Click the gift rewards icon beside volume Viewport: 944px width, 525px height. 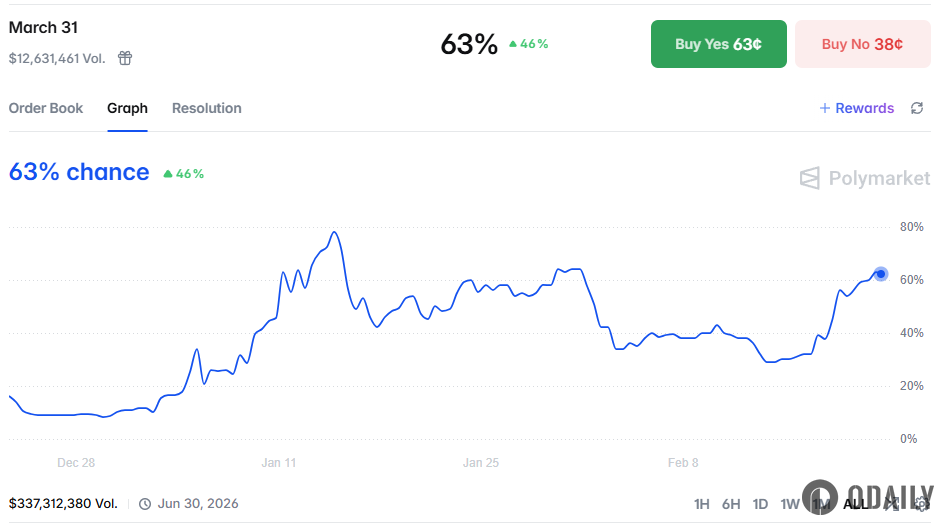[x=125, y=58]
